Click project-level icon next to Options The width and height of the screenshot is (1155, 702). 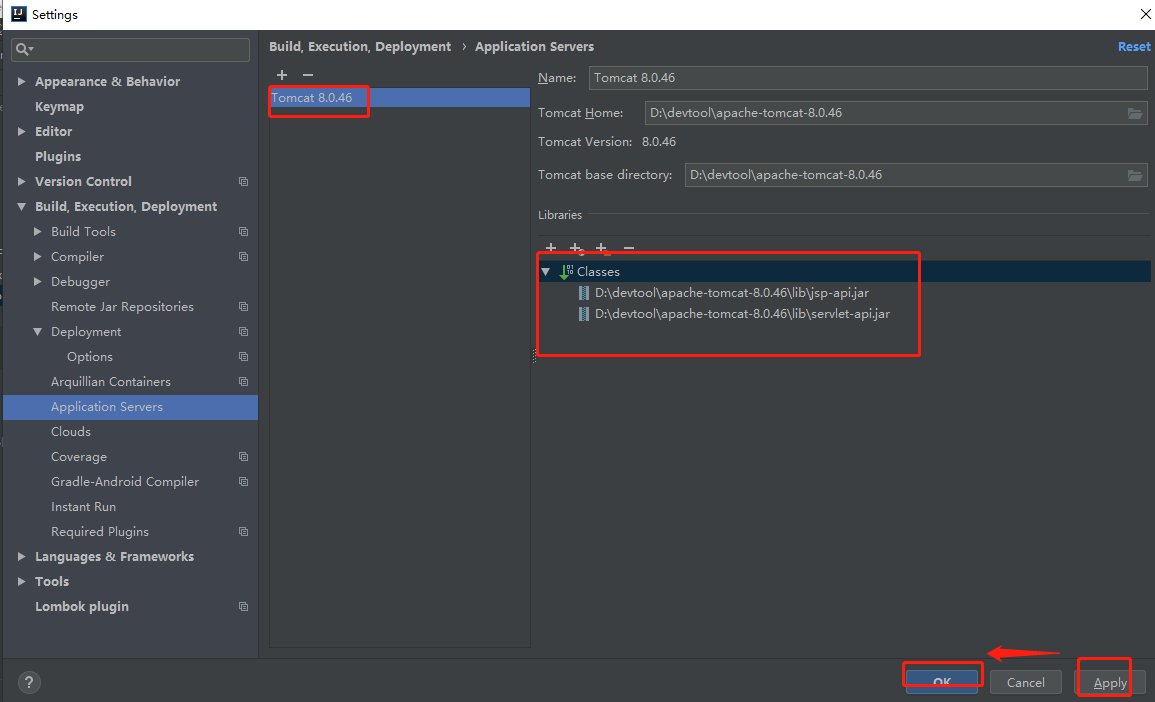click(243, 357)
